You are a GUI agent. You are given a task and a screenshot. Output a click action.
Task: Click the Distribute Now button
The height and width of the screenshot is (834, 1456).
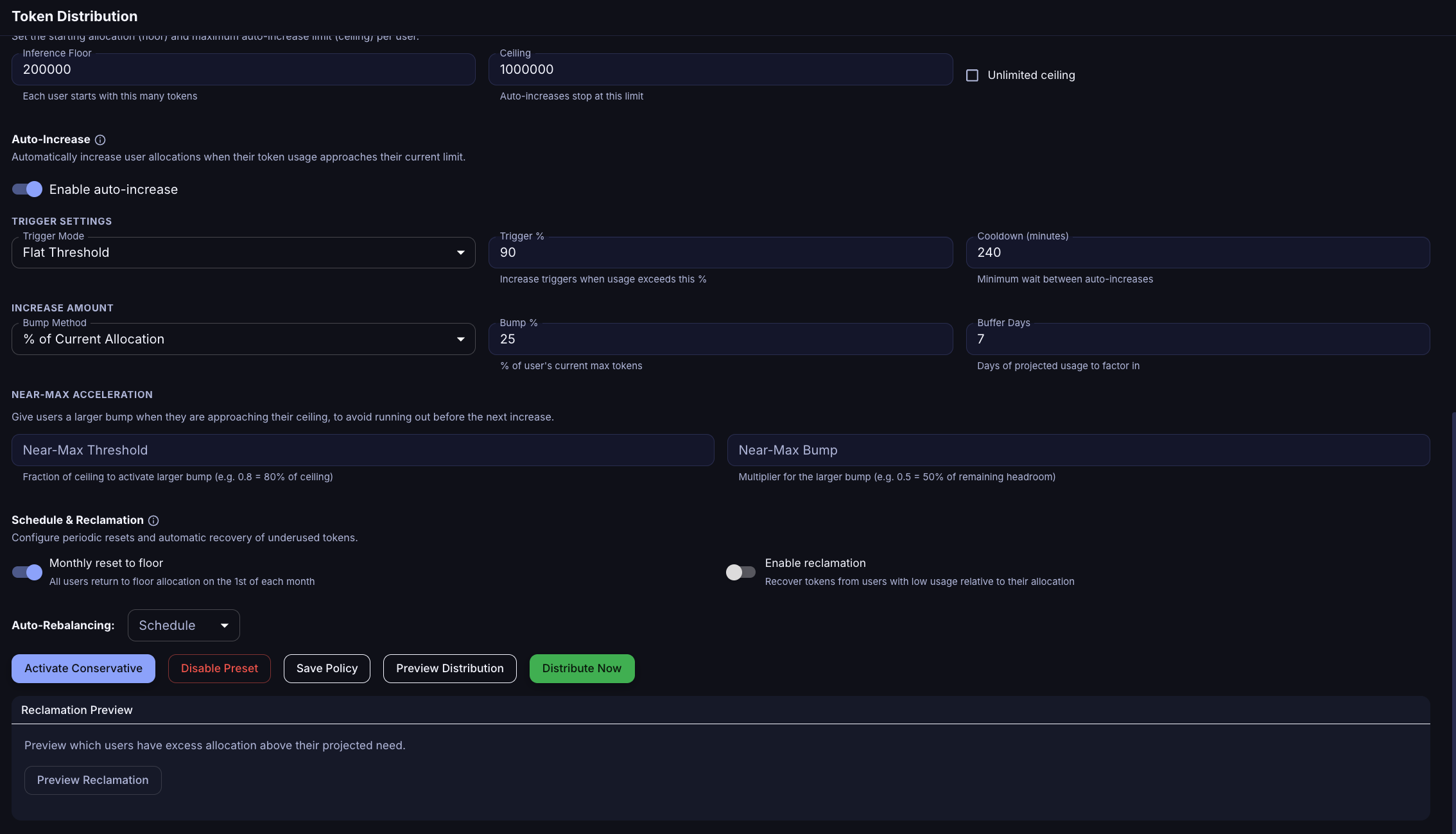(582, 668)
